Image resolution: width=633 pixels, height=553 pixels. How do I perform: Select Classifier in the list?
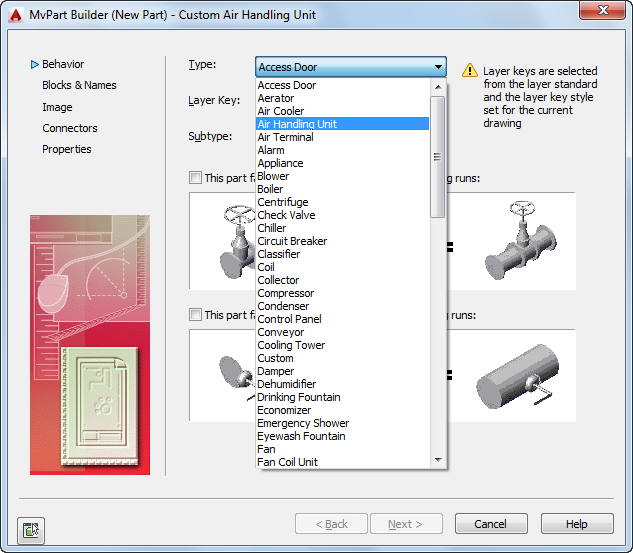tap(343, 254)
